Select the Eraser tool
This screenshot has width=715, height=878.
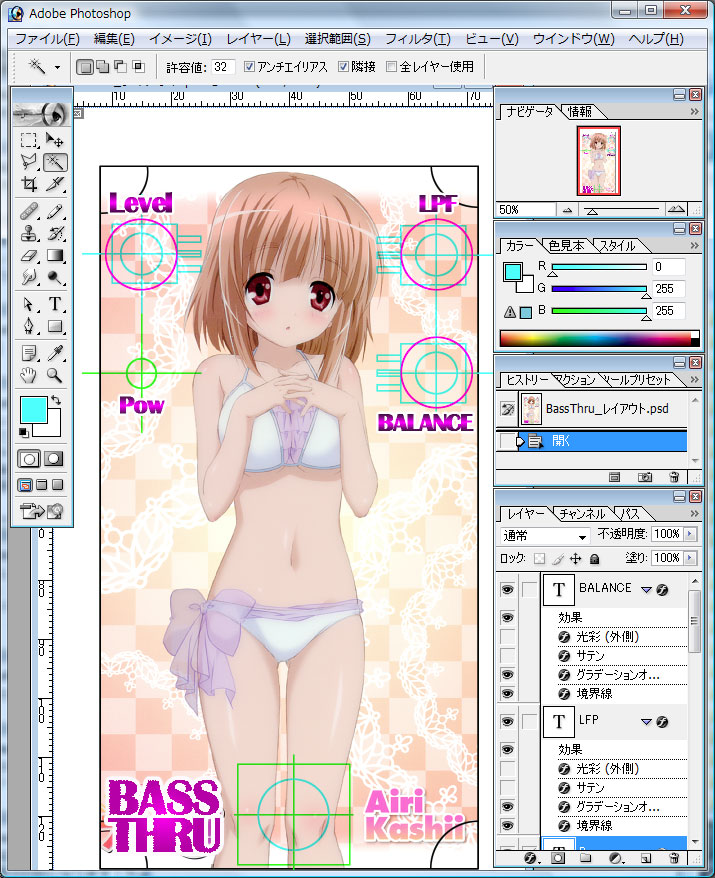(x=29, y=255)
